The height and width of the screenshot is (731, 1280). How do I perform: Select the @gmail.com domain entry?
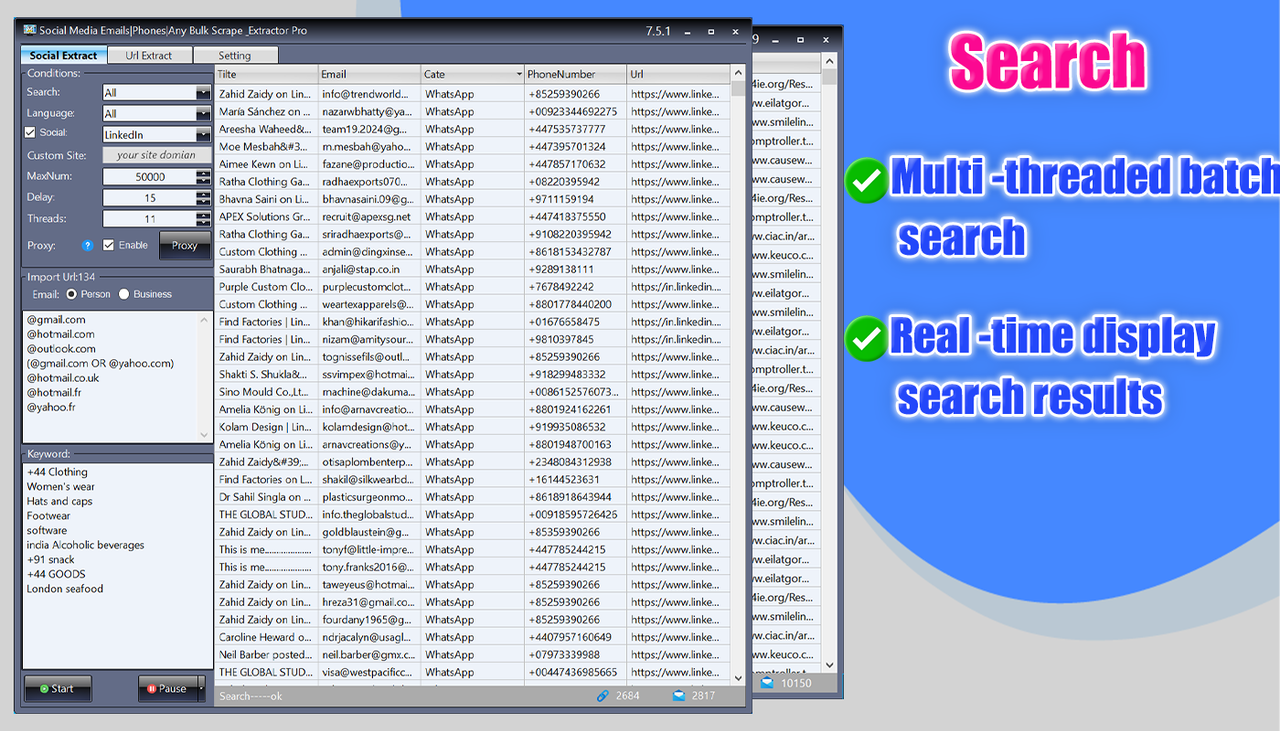(x=56, y=320)
